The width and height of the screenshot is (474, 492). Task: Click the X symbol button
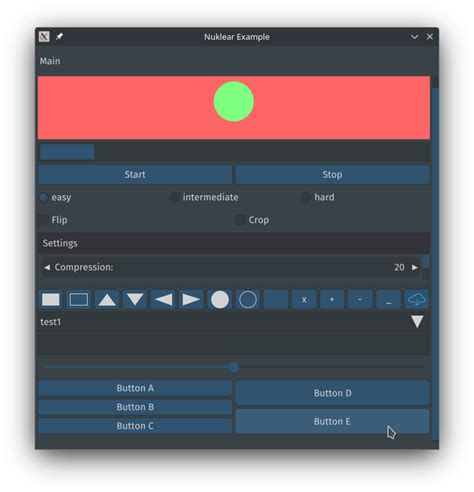[304, 300]
